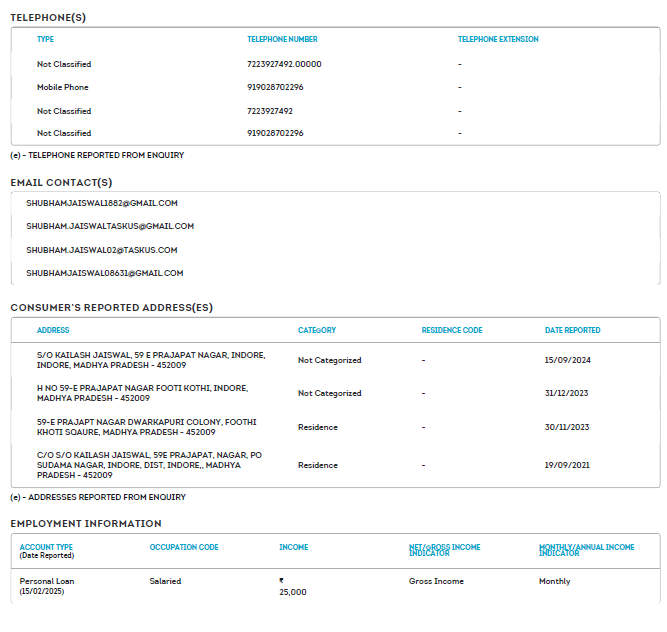Select date reported 19/09/2021

pos(567,465)
